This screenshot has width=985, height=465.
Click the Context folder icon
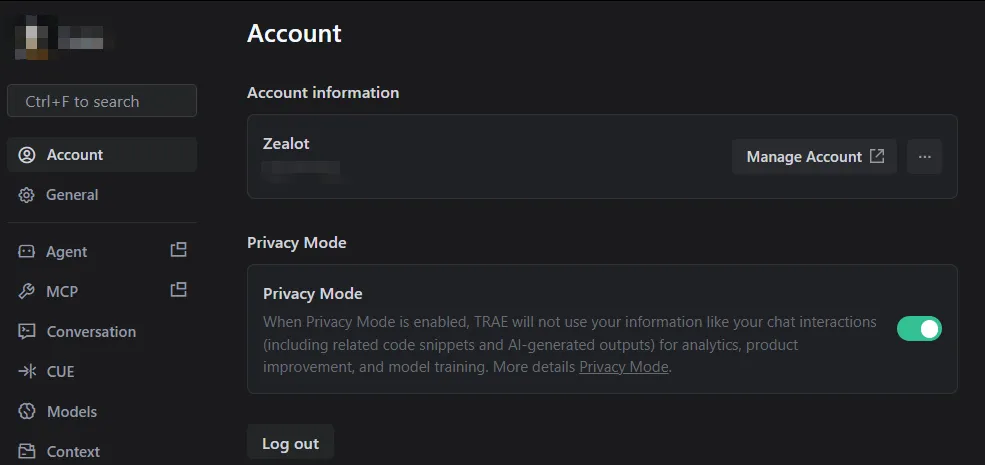click(27, 452)
